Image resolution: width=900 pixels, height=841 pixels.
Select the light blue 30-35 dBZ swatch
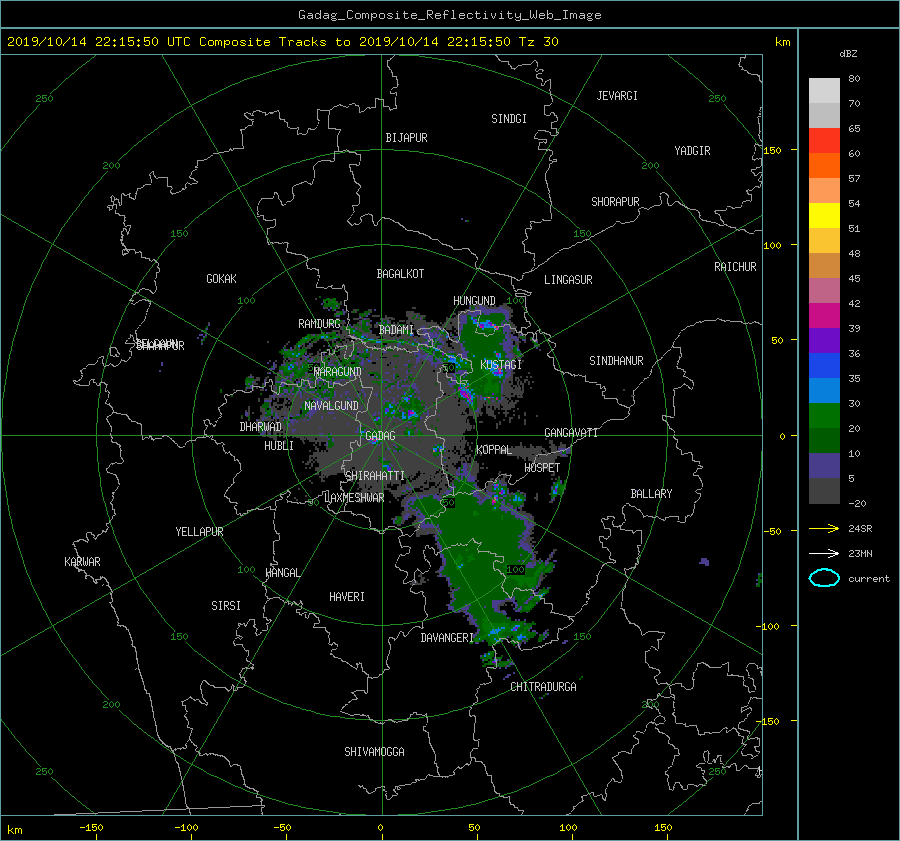point(824,390)
